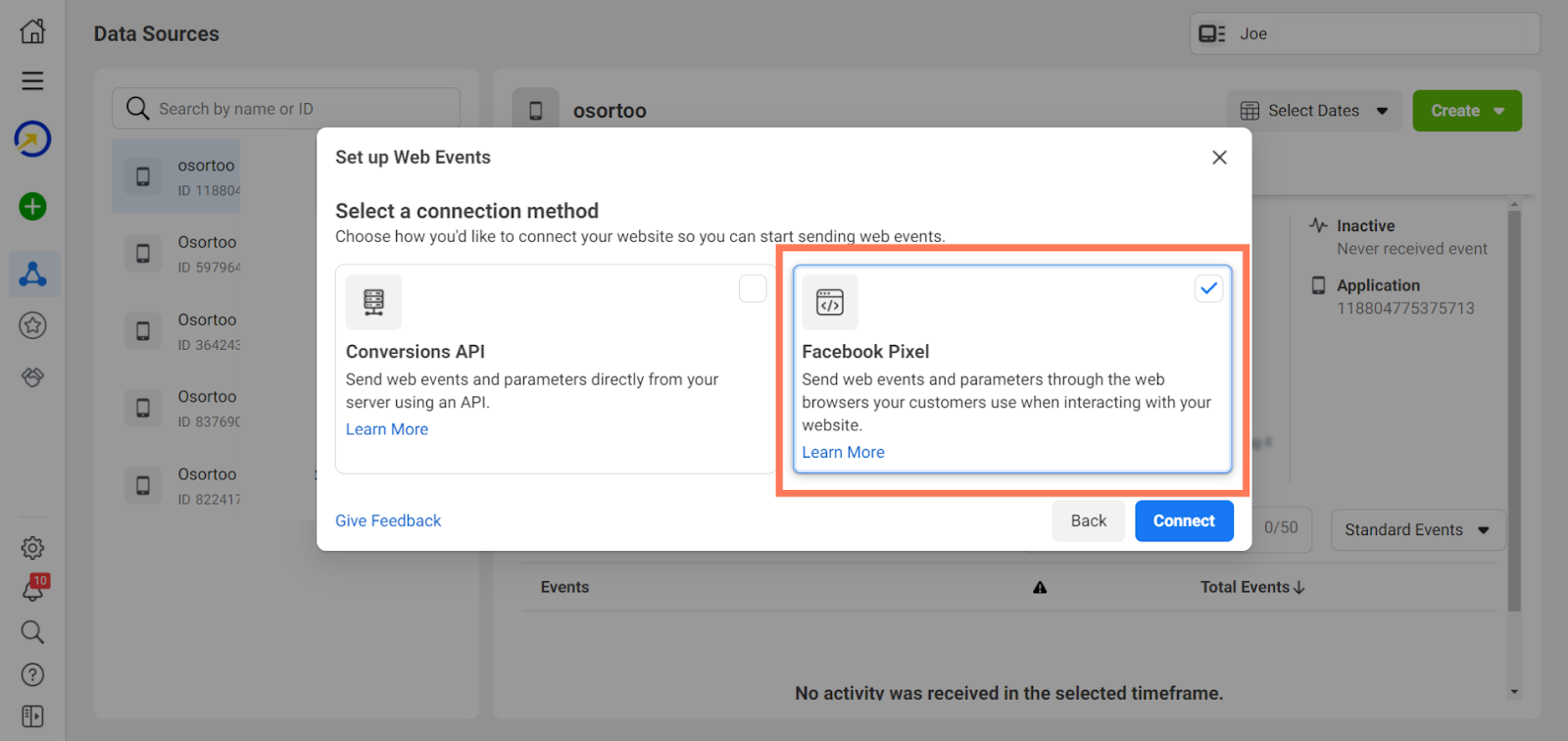Image resolution: width=1568 pixels, height=741 pixels.
Task: Open the help question mark icon
Action: (32, 674)
